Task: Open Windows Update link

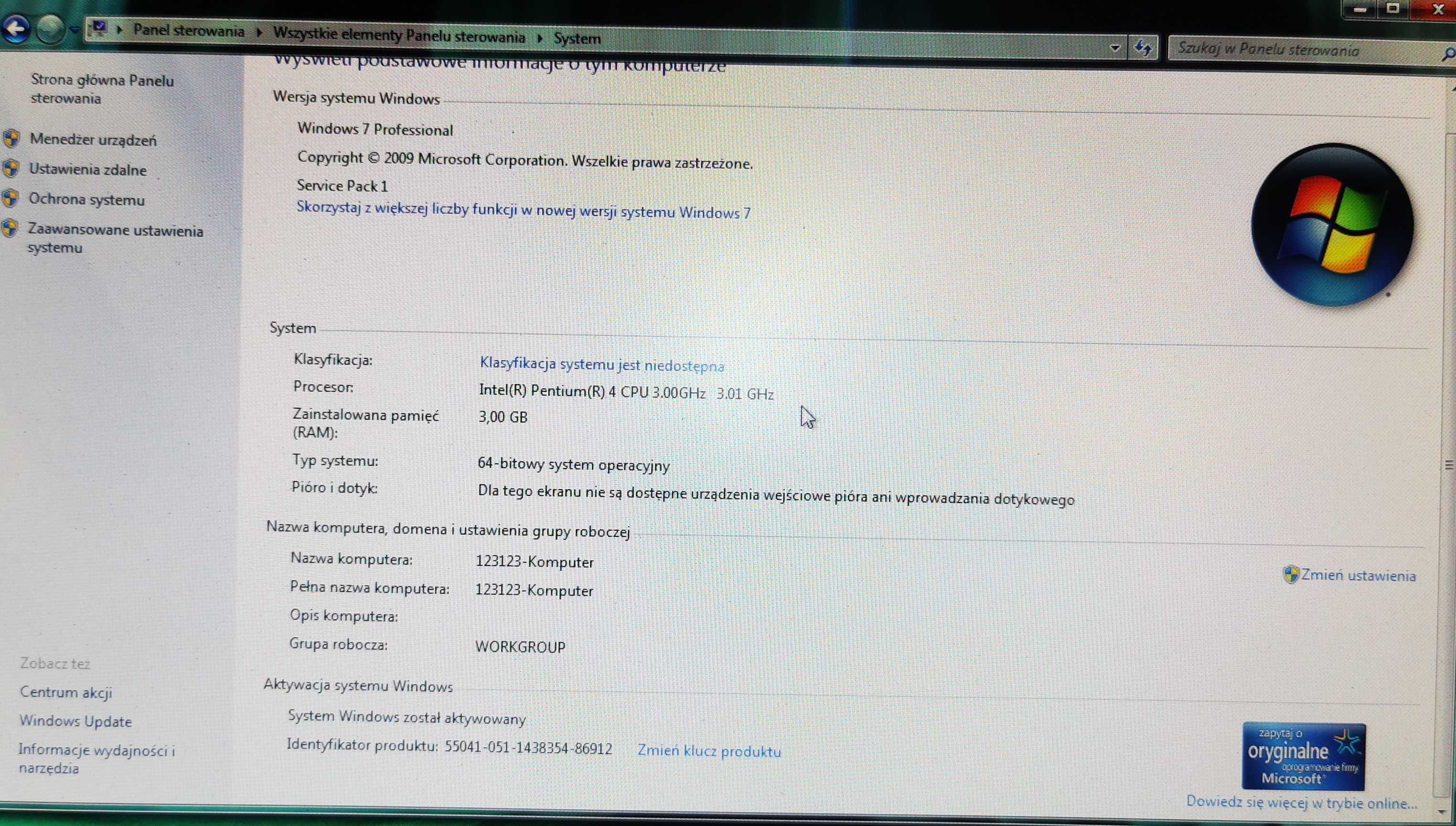Action: pos(75,720)
